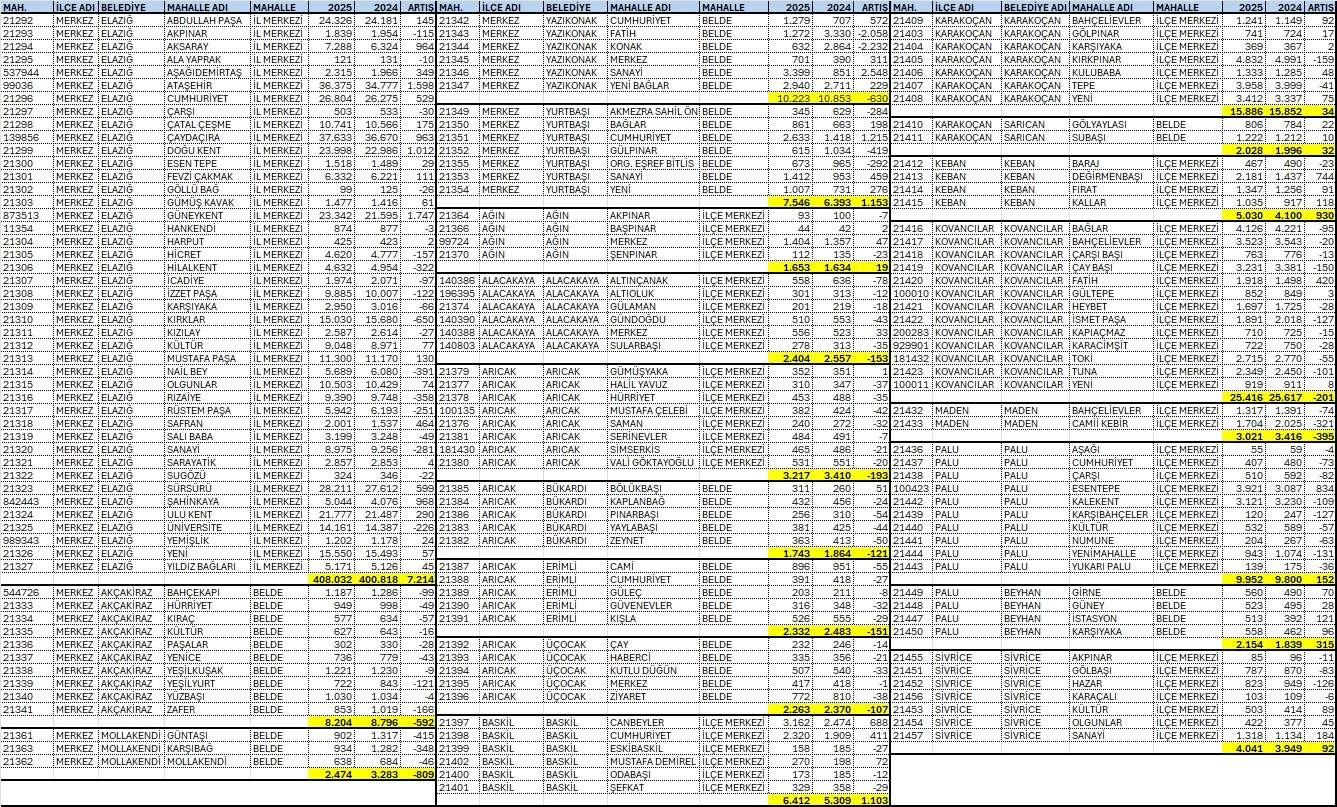Select the ORG. EŞREF BİTLİS cell
This screenshot has height=807, width=1337.
(x=651, y=162)
